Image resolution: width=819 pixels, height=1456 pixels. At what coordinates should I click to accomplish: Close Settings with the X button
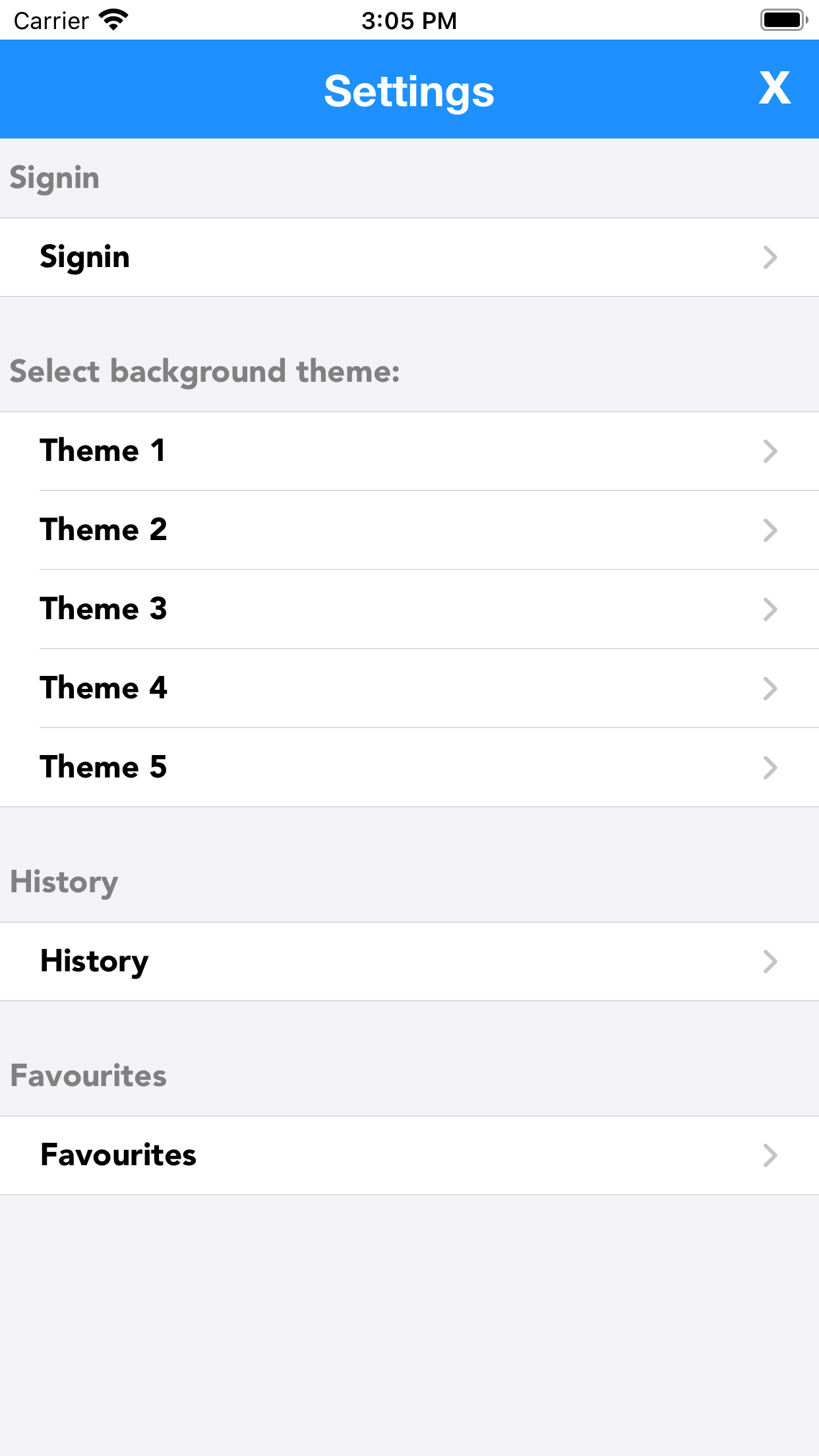(x=774, y=88)
